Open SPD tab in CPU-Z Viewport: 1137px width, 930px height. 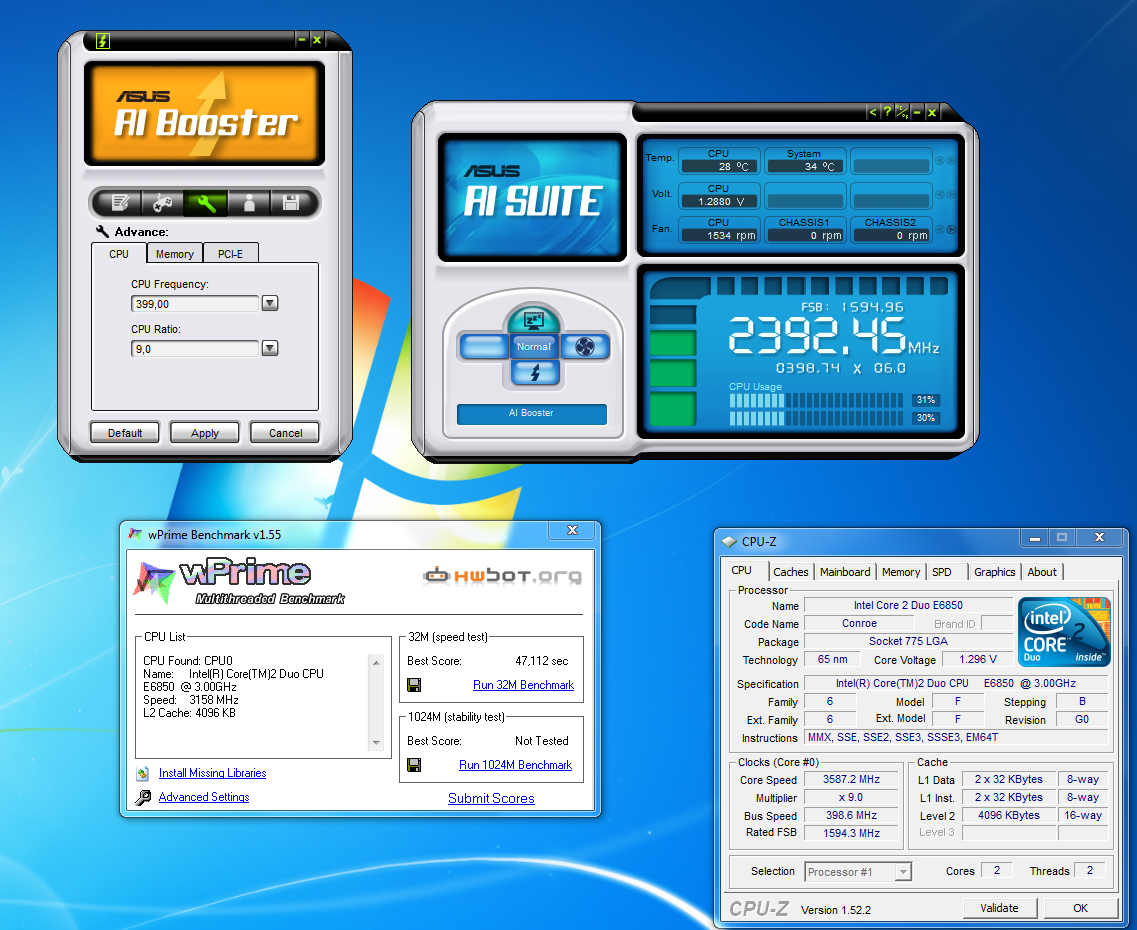[942, 572]
